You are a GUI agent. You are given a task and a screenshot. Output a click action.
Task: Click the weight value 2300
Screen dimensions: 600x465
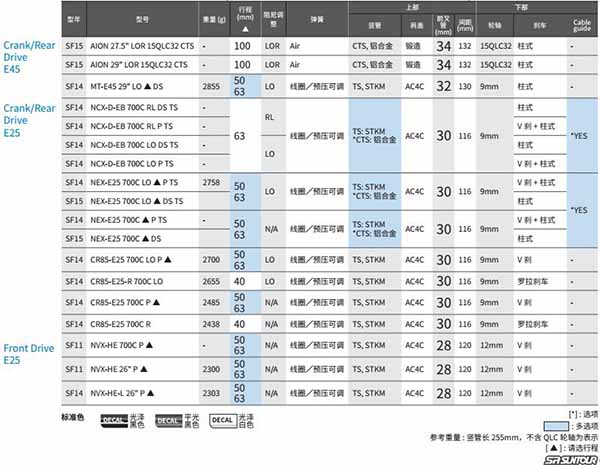pyautogui.click(x=211, y=369)
